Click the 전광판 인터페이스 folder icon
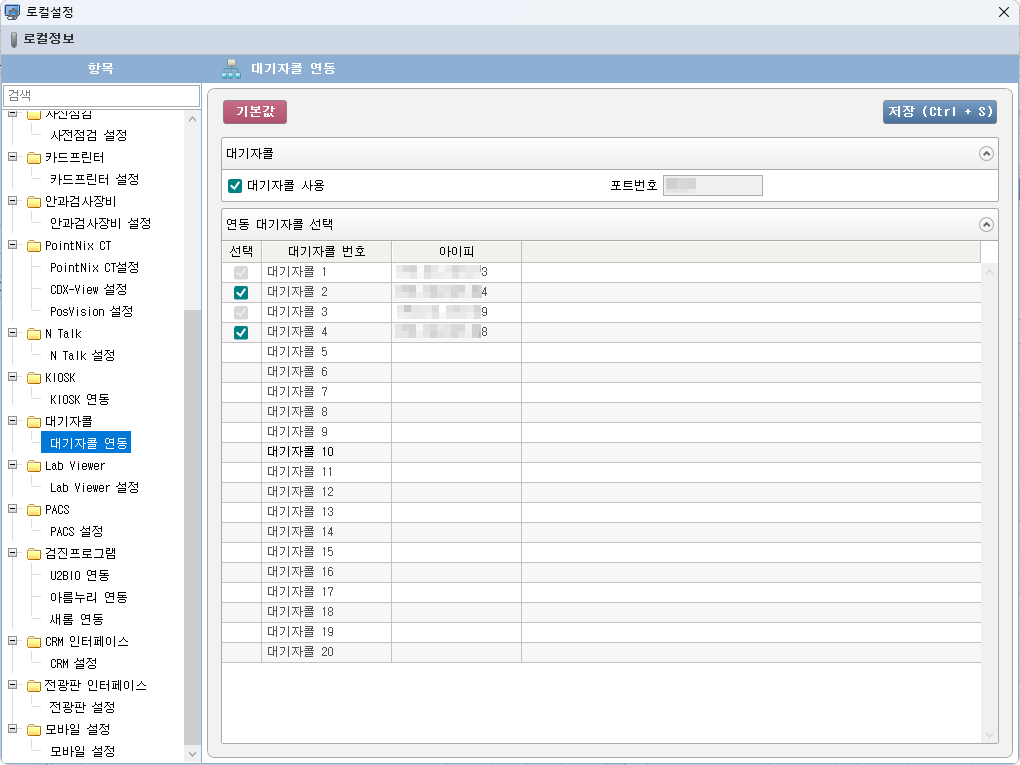Viewport: 1020px width, 765px height. tap(34, 686)
